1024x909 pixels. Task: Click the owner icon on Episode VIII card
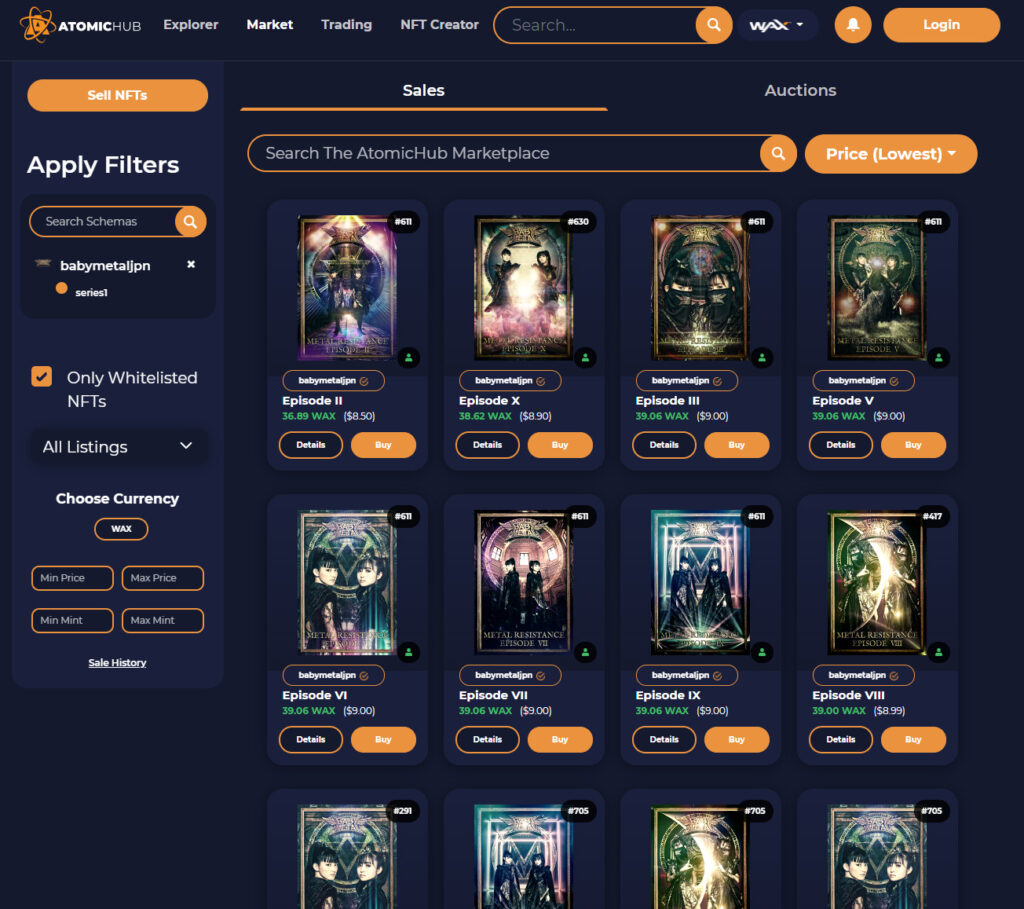click(x=938, y=652)
